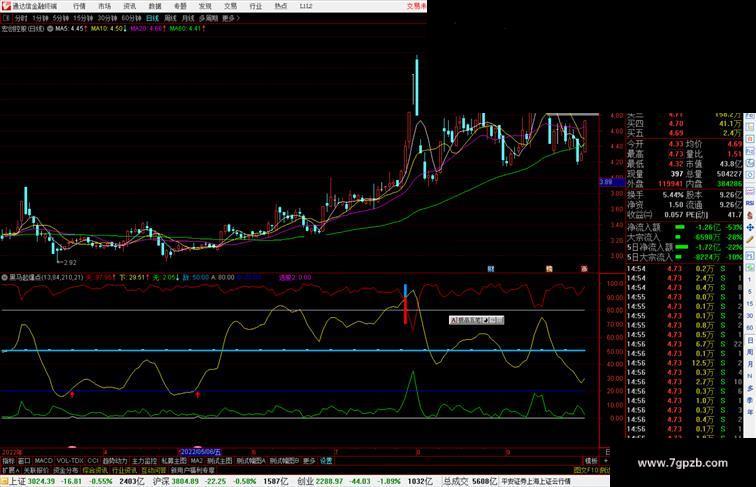
Task: Open the 关联报价 tab
Action: pos(36,470)
